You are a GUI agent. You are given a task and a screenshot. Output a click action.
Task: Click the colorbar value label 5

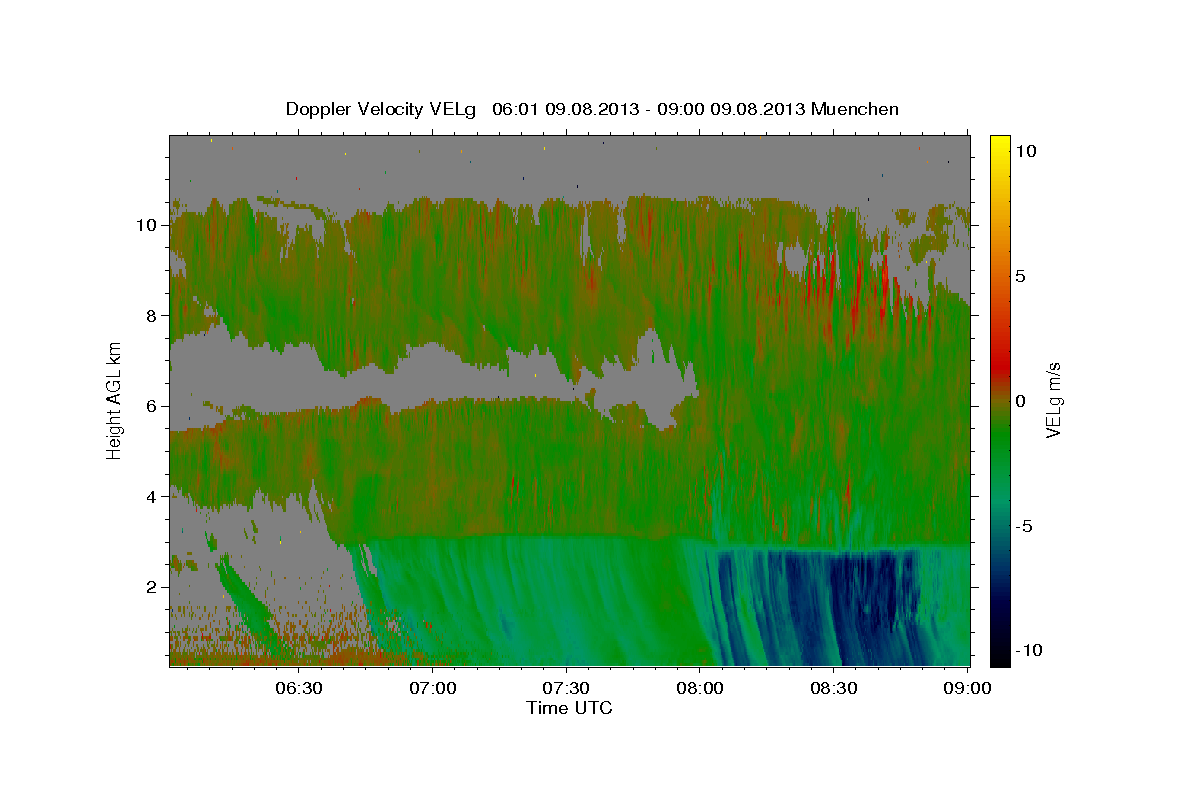[1022, 276]
